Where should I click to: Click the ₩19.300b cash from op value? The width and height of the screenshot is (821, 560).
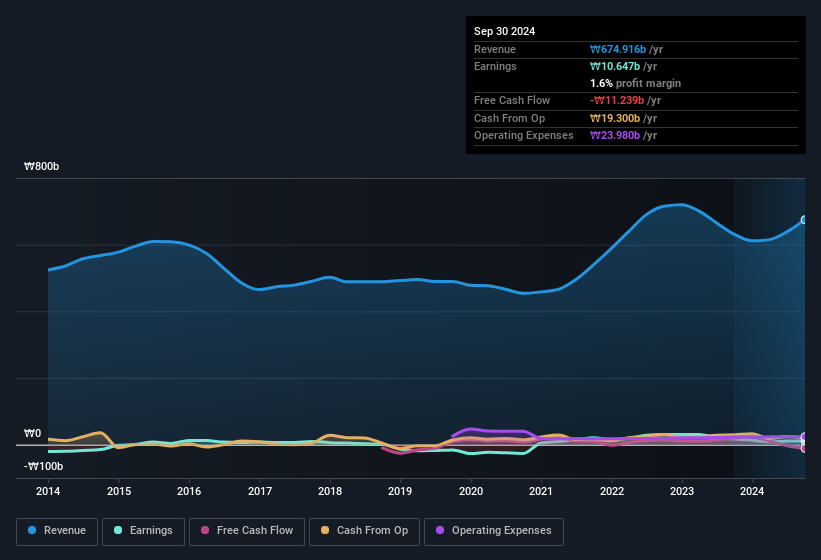615,118
